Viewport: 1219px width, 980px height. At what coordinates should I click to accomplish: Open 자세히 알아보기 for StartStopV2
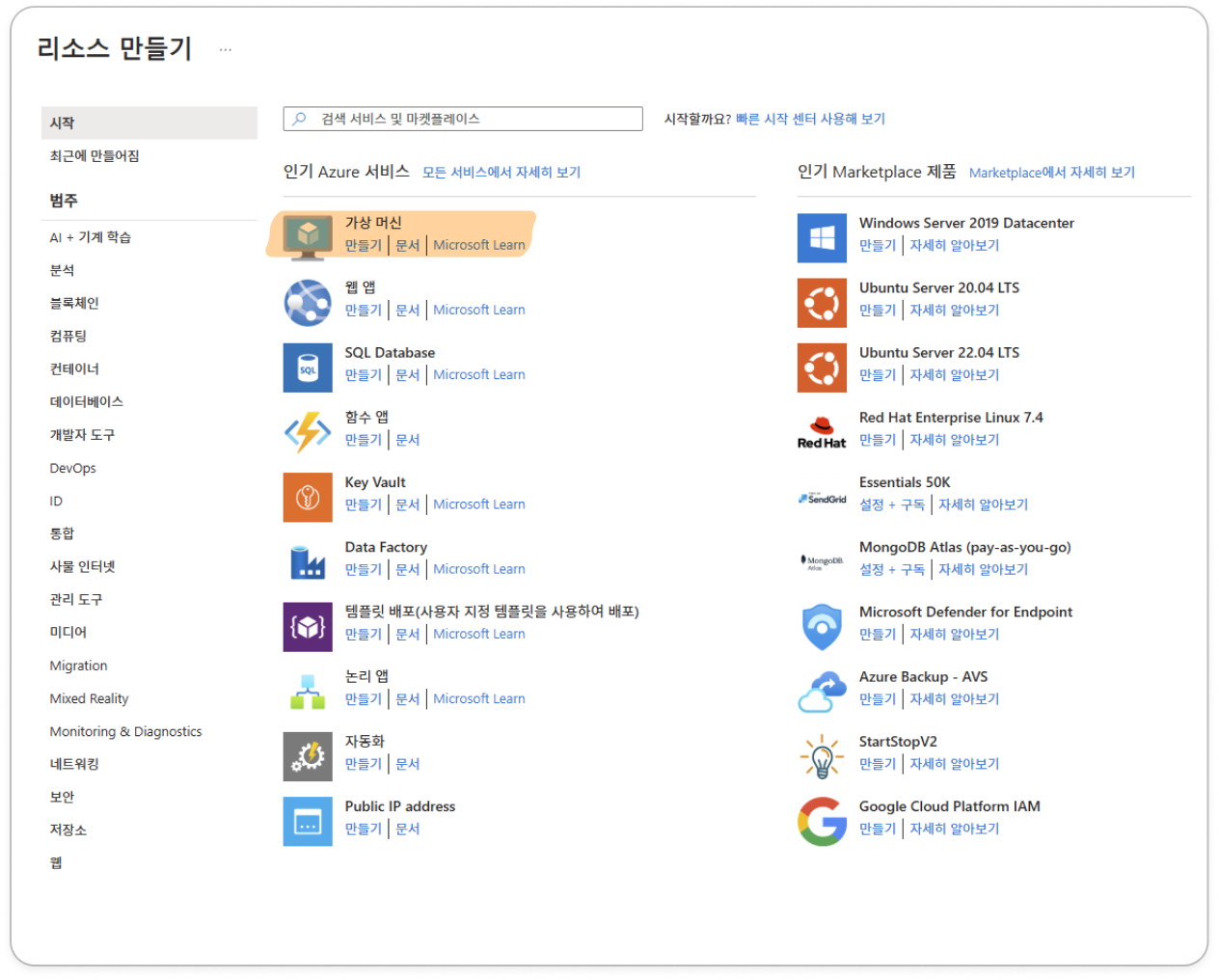point(955,763)
